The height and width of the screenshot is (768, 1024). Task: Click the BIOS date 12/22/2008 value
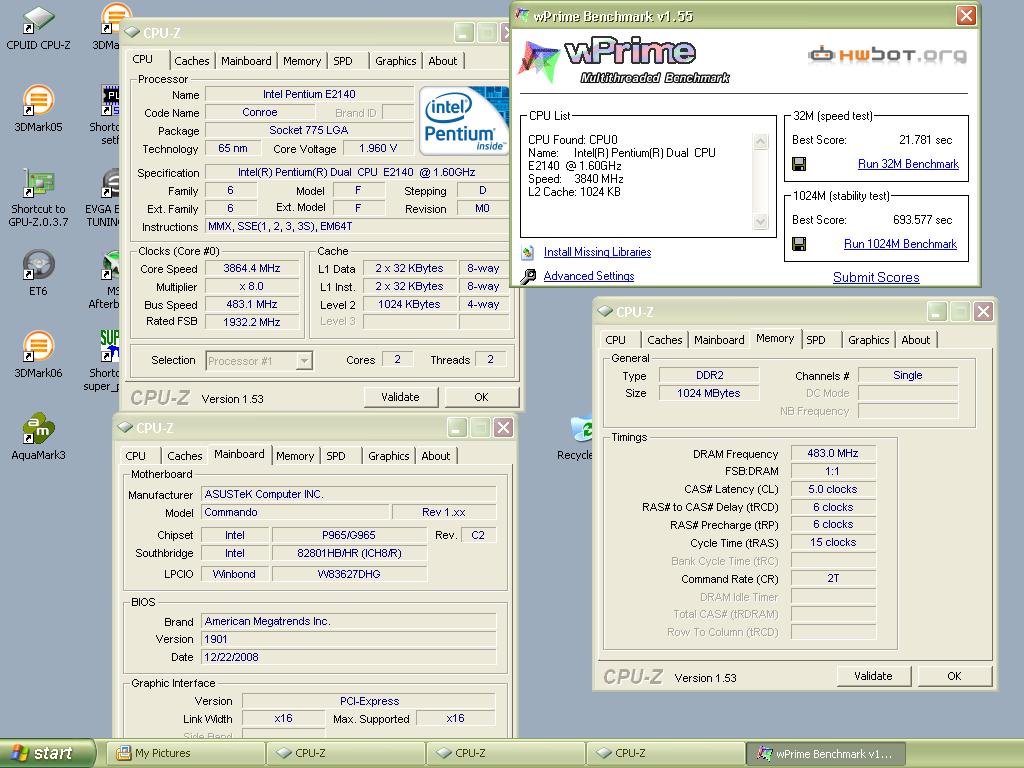pos(349,657)
